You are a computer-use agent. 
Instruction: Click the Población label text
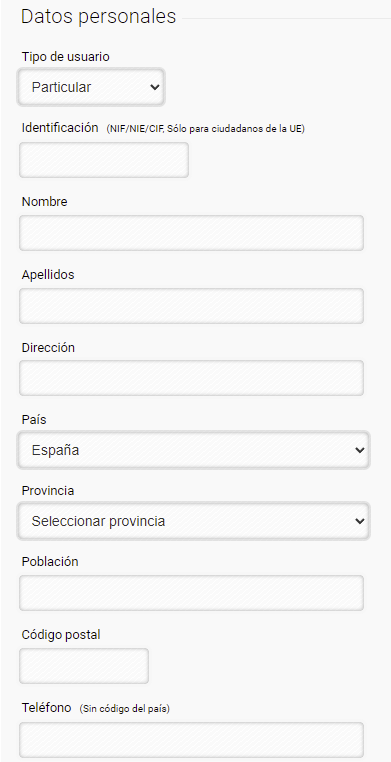point(50,562)
